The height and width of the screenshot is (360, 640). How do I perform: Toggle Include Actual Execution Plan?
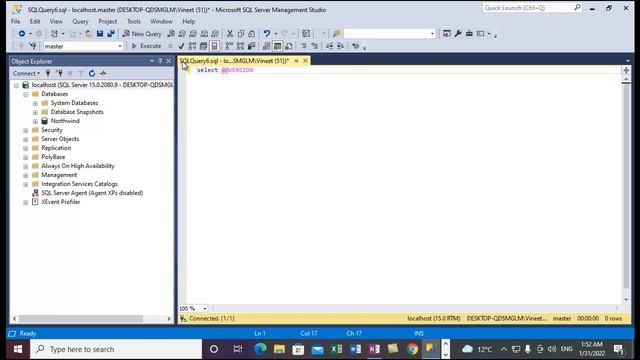click(x=229, y=46)
